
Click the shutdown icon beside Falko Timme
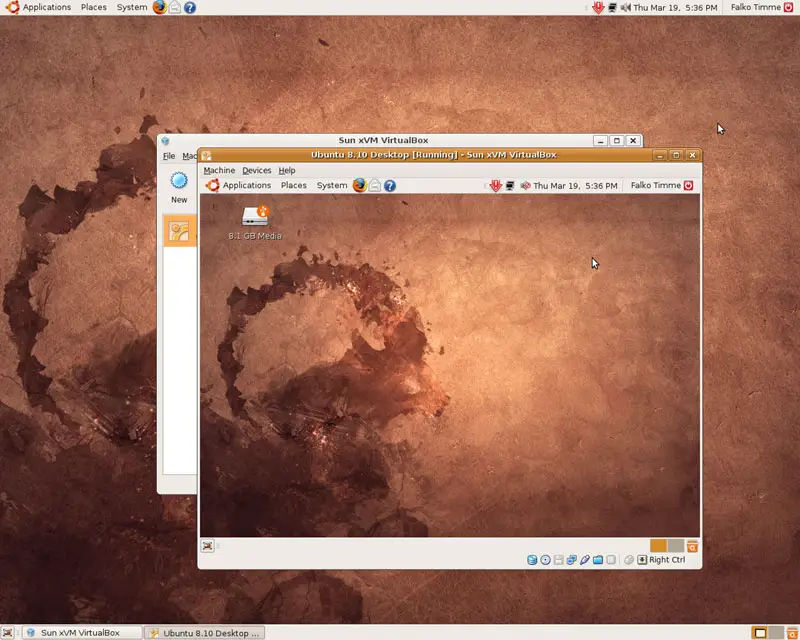coord(689,185)
